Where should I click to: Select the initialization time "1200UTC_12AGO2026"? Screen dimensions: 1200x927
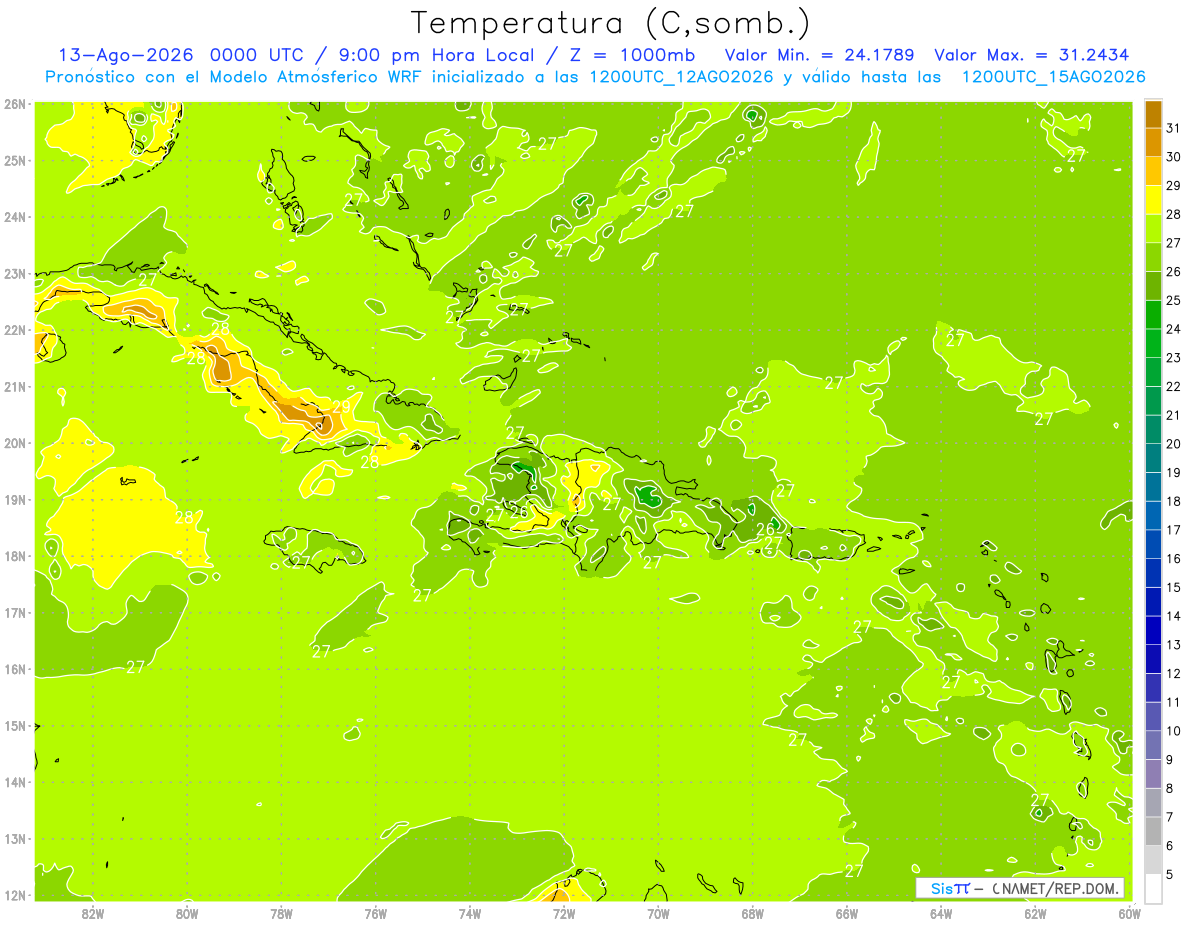pos(682,77)
